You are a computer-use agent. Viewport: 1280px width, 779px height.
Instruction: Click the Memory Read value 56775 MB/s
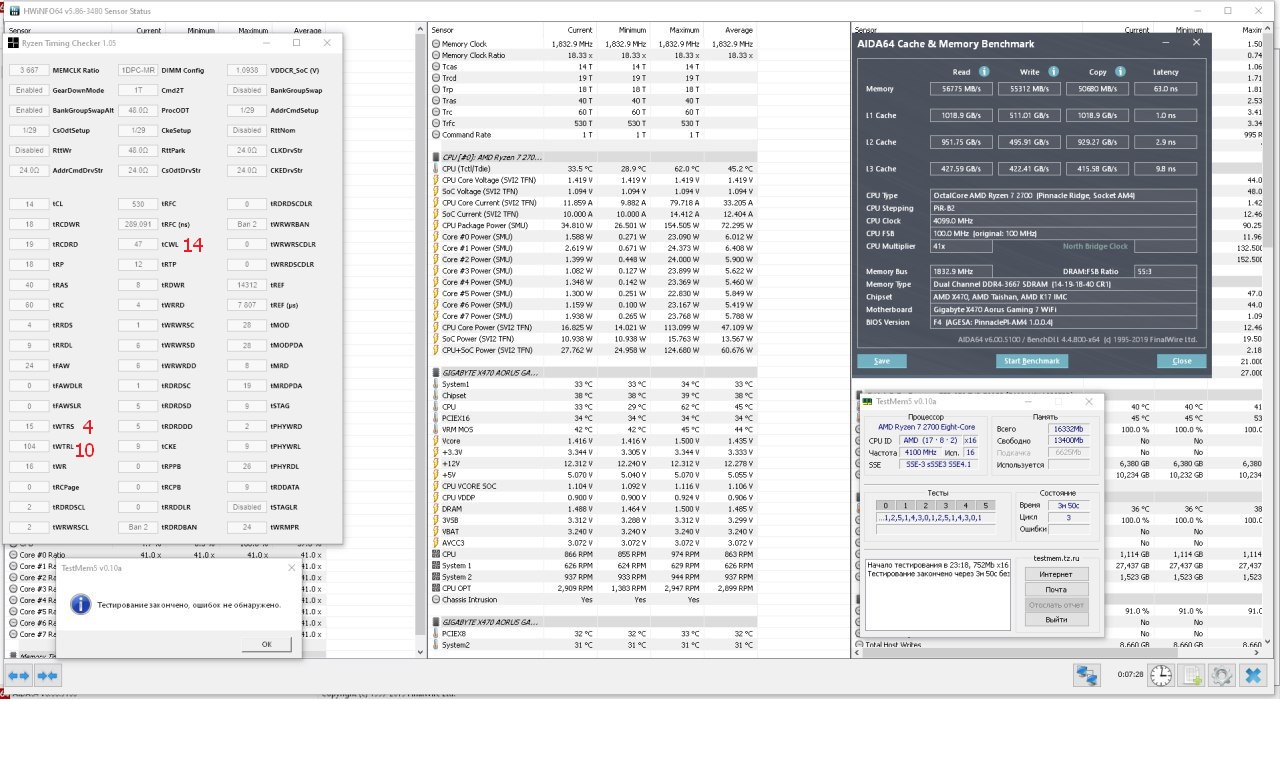960,89
